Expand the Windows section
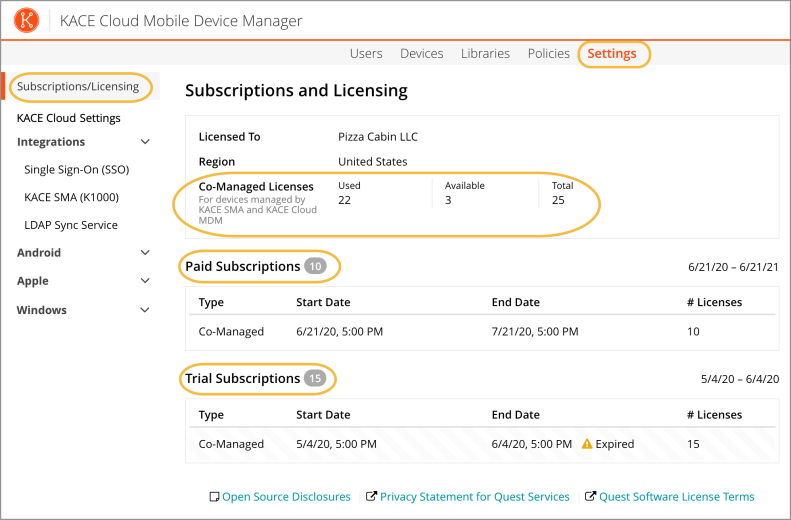 pyautogui.click(x=145, y=310)
